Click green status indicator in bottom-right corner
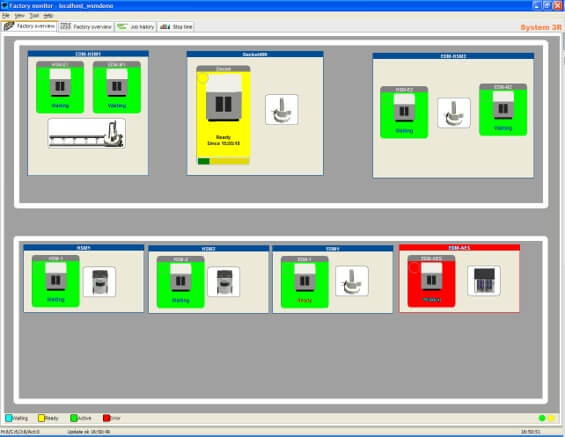 [542, 418]
